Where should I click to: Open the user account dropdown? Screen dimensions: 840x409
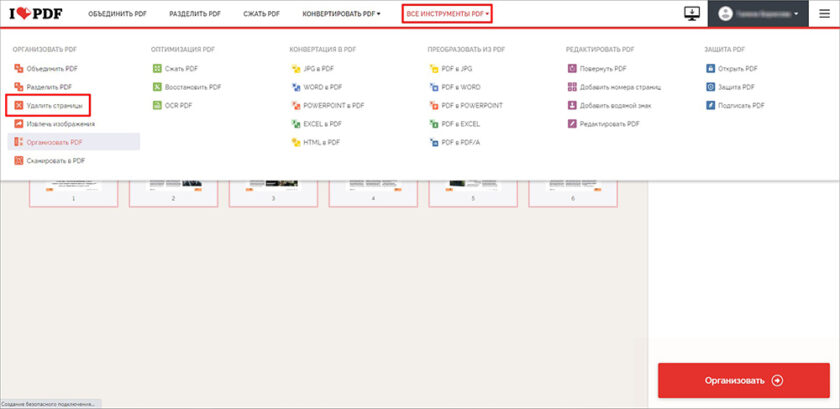click(x=758, y=14)
